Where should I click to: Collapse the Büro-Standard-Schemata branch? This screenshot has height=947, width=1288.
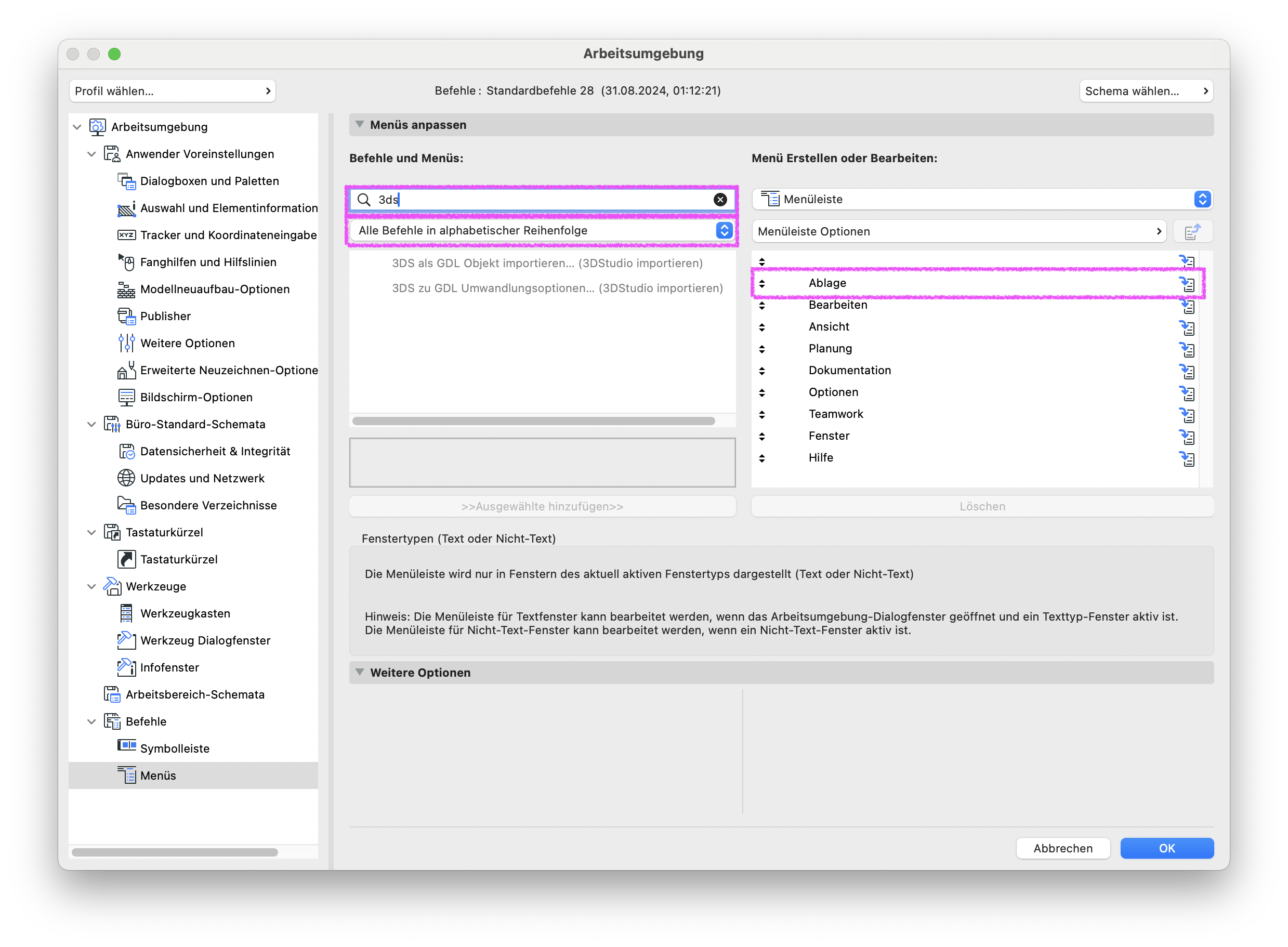(91, 424)
